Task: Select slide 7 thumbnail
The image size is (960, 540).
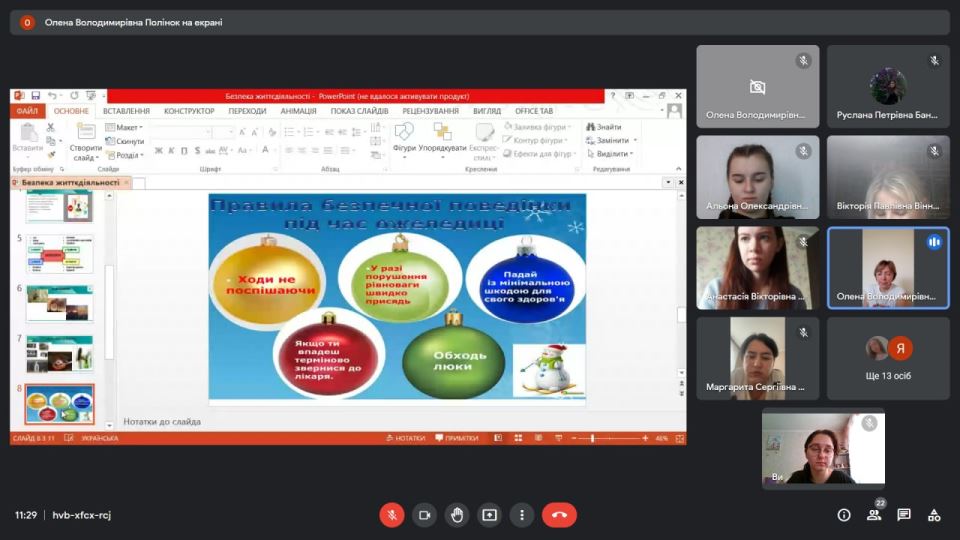Action: [x=59, y=354]
